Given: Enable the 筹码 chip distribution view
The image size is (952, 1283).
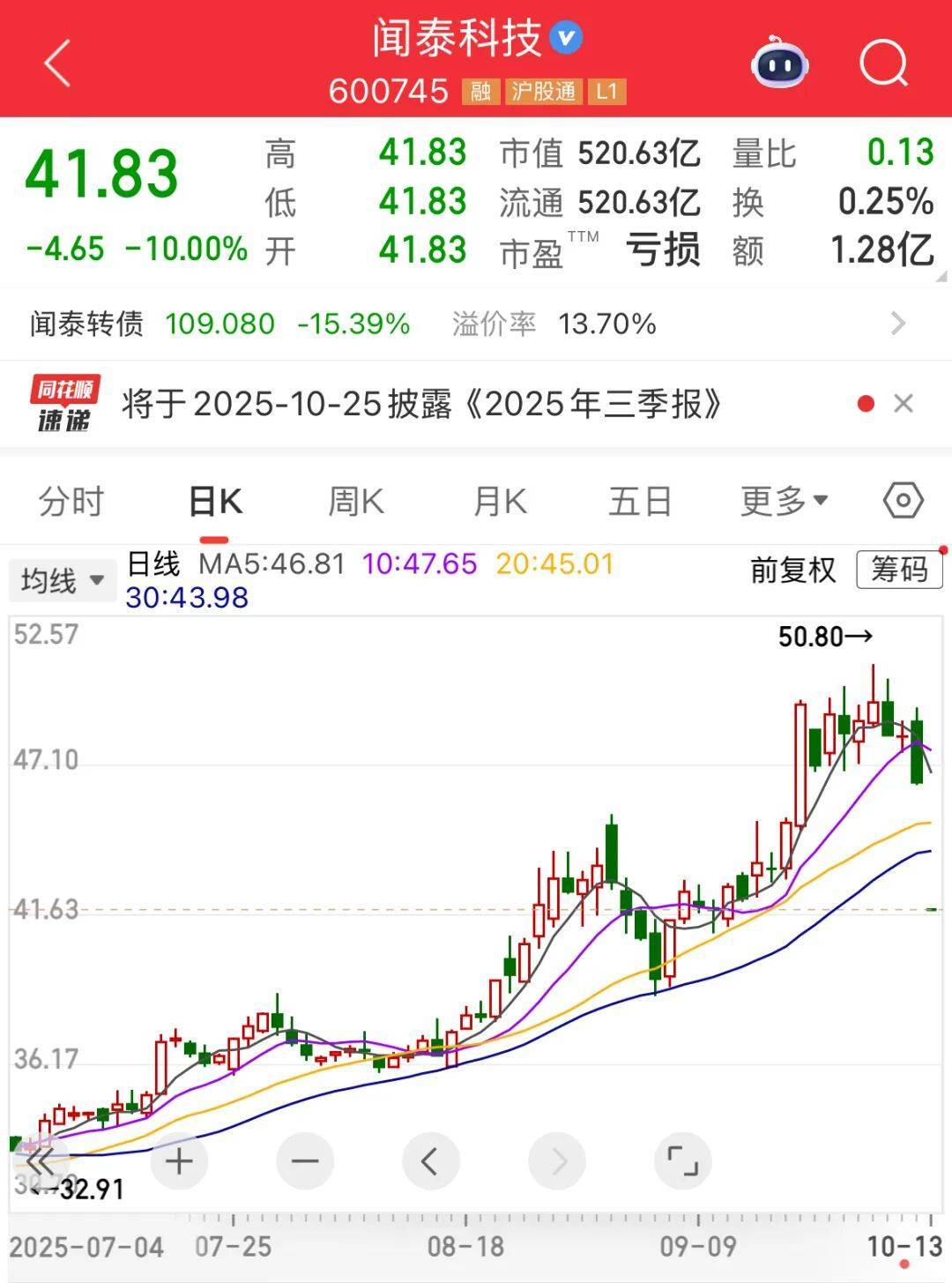Looking at the screenshot, I should pos(899,571).
